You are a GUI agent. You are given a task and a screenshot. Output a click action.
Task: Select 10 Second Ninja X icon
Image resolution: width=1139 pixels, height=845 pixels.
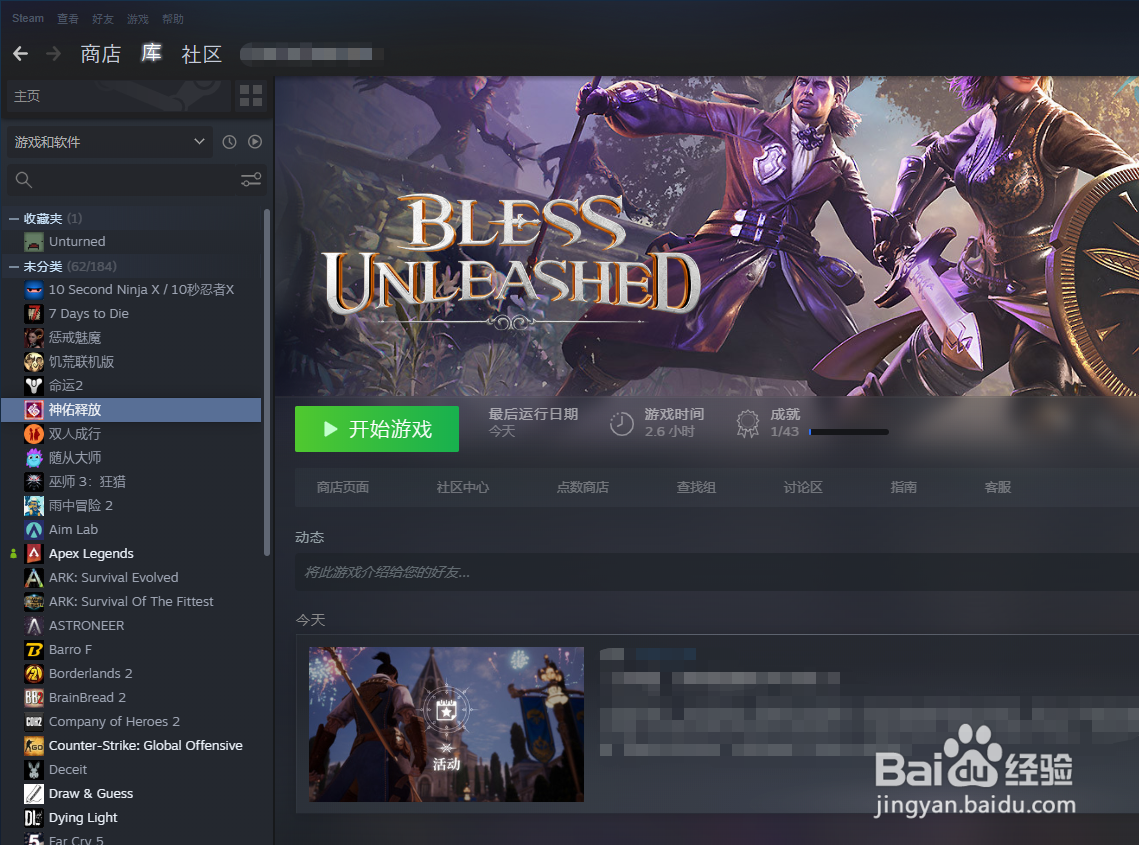[33, 290]
